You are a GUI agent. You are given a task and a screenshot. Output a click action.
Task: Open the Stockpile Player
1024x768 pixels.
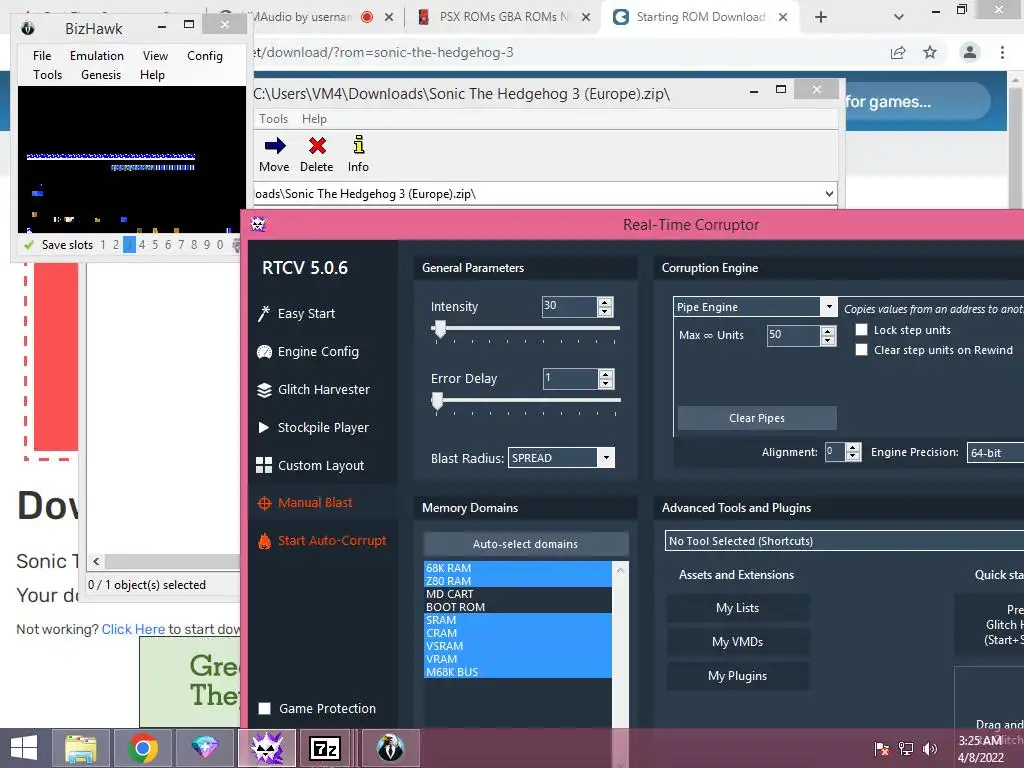coord(313,427)
